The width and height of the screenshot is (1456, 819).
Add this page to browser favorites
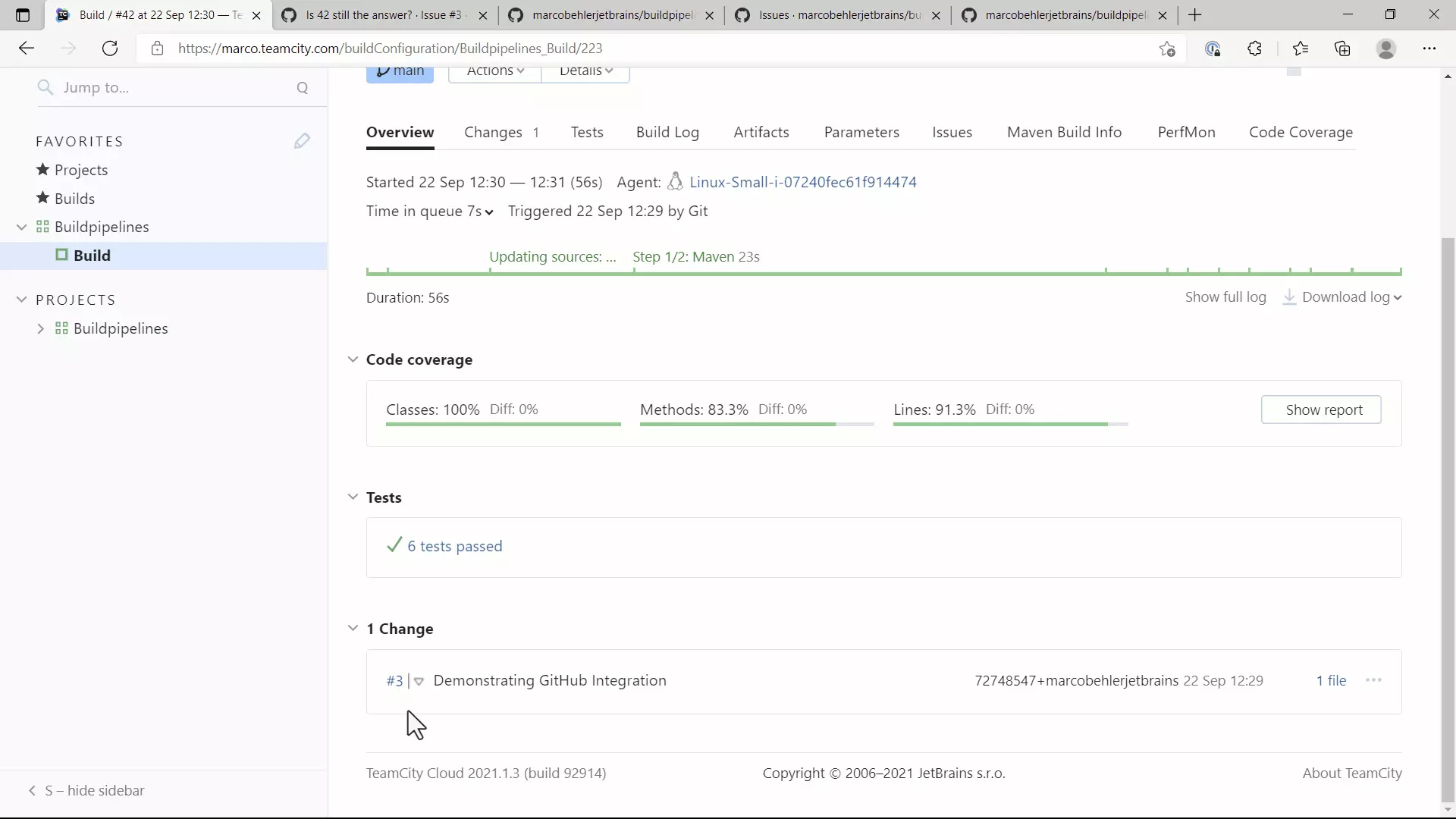tap(1166, 49)
